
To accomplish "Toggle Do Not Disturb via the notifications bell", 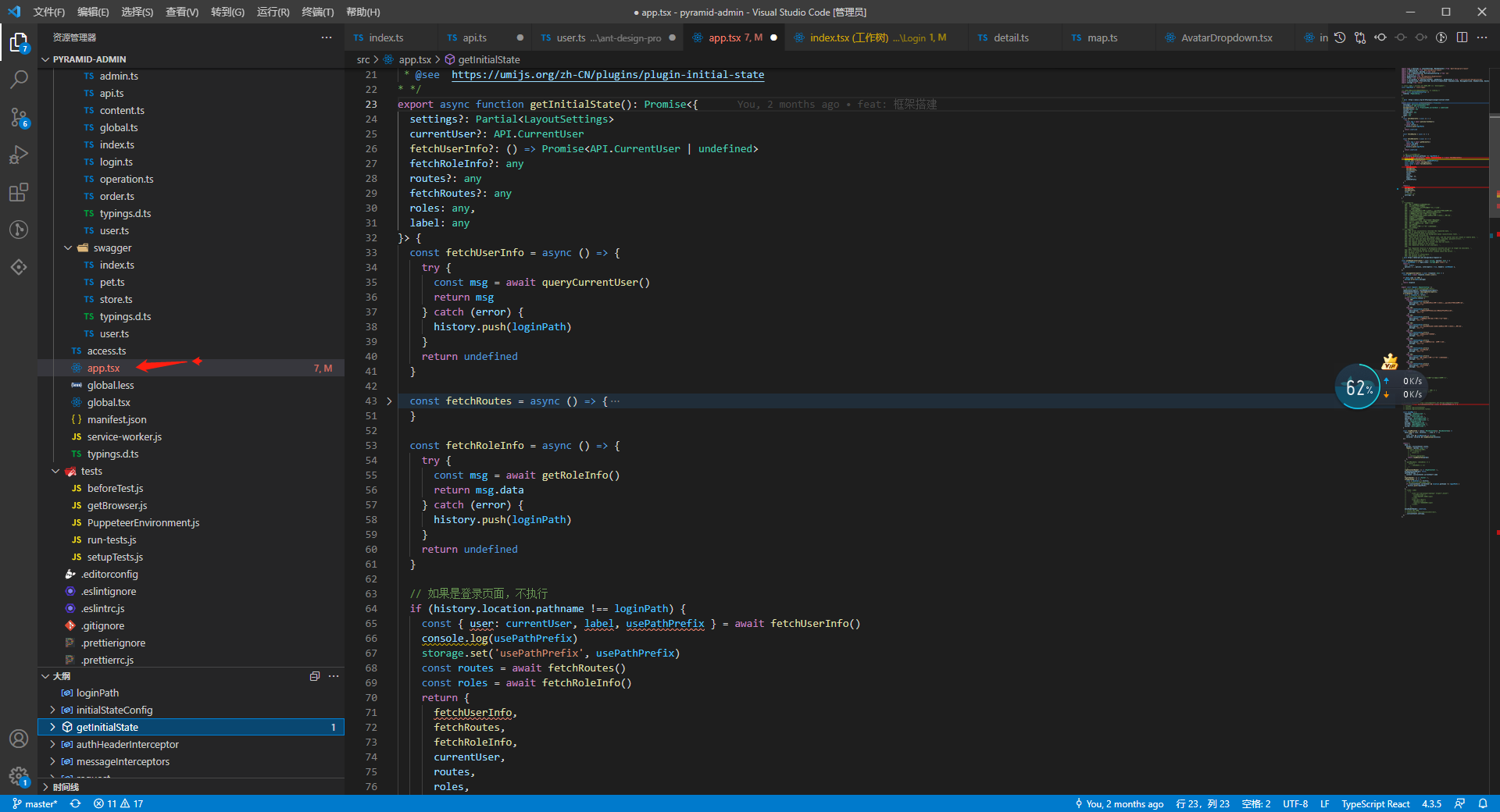I will [1484, 803].
